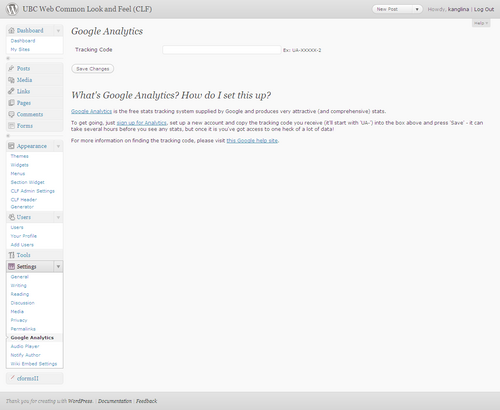This screenshot has height=410, width=500.
Task: Open General settings
Action: 20,277
